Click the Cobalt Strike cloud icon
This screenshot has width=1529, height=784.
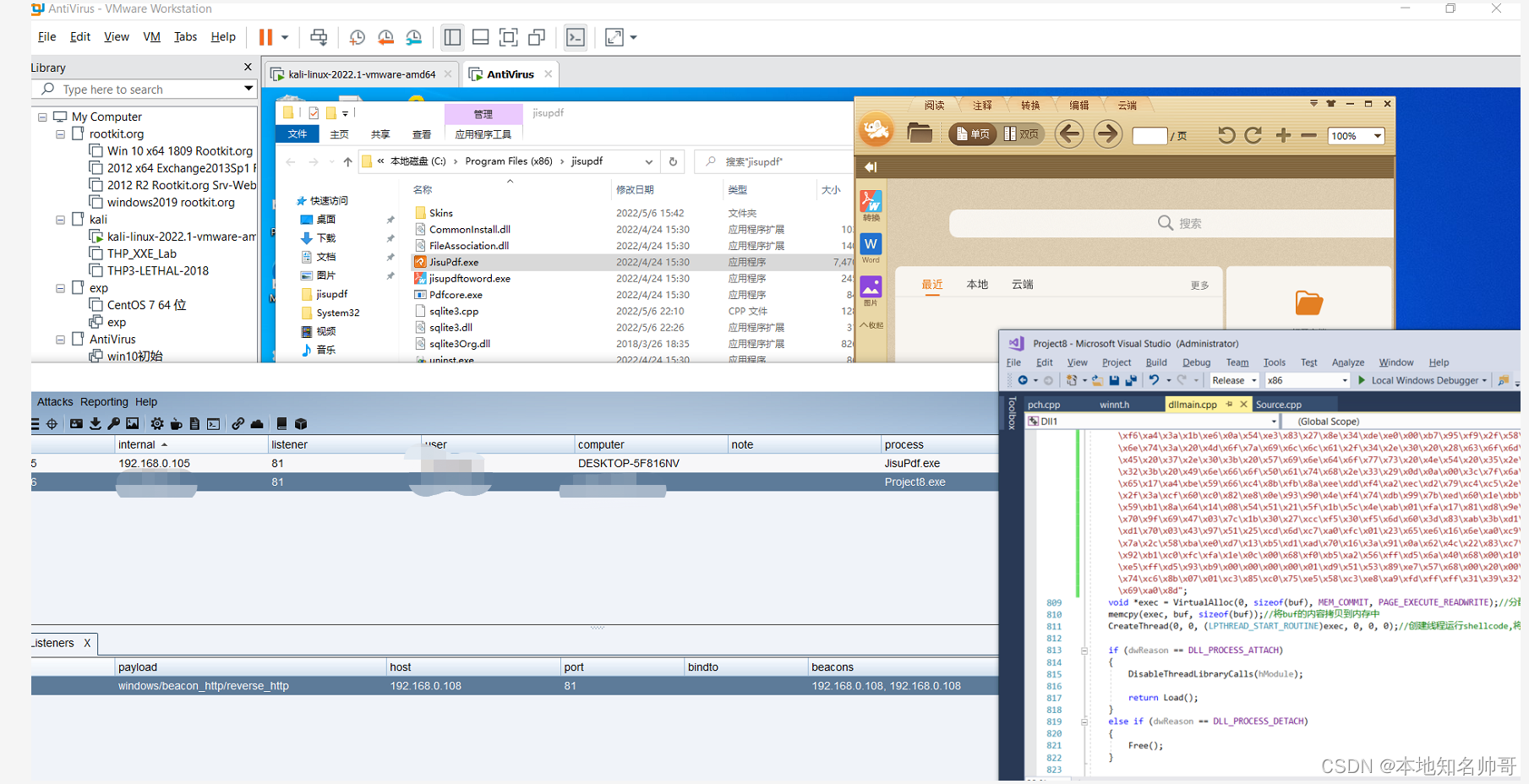pyautogui.click(x=257, y=424)
